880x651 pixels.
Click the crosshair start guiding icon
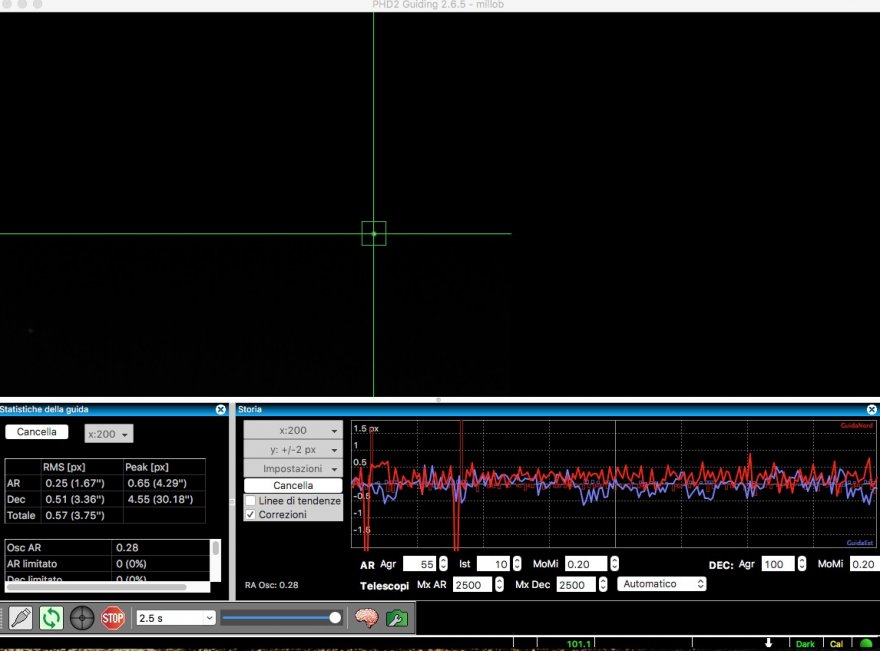click(81, 618)
